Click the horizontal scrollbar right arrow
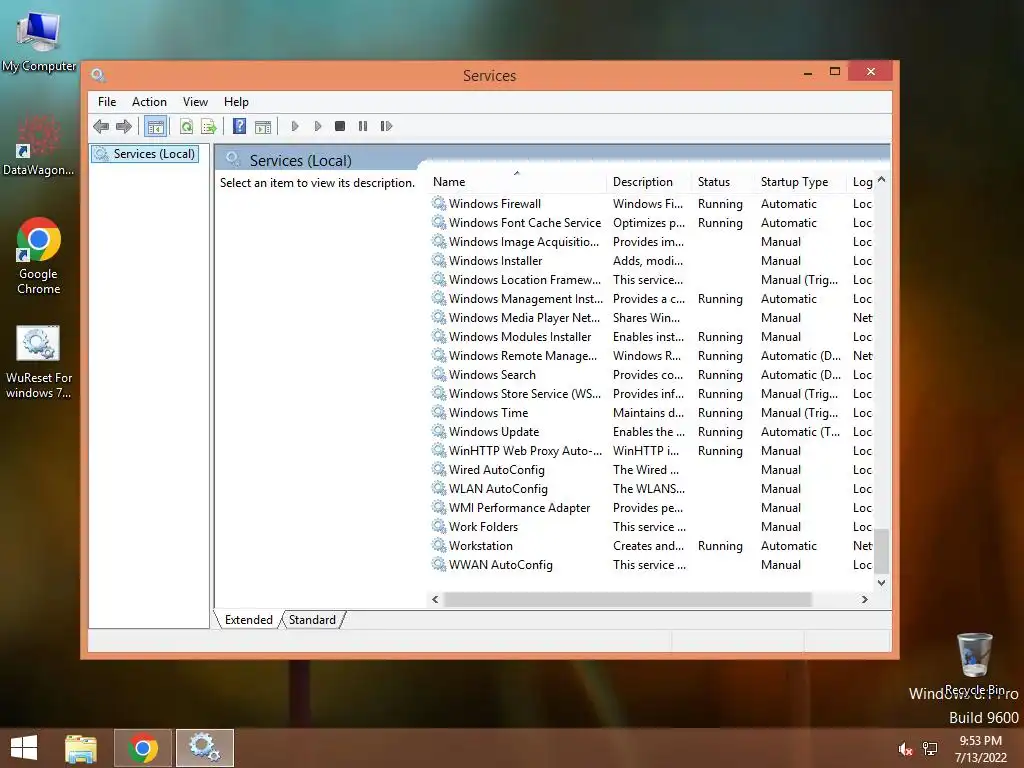Screen dimensions: 1024x768 click(x=865, y=600)
